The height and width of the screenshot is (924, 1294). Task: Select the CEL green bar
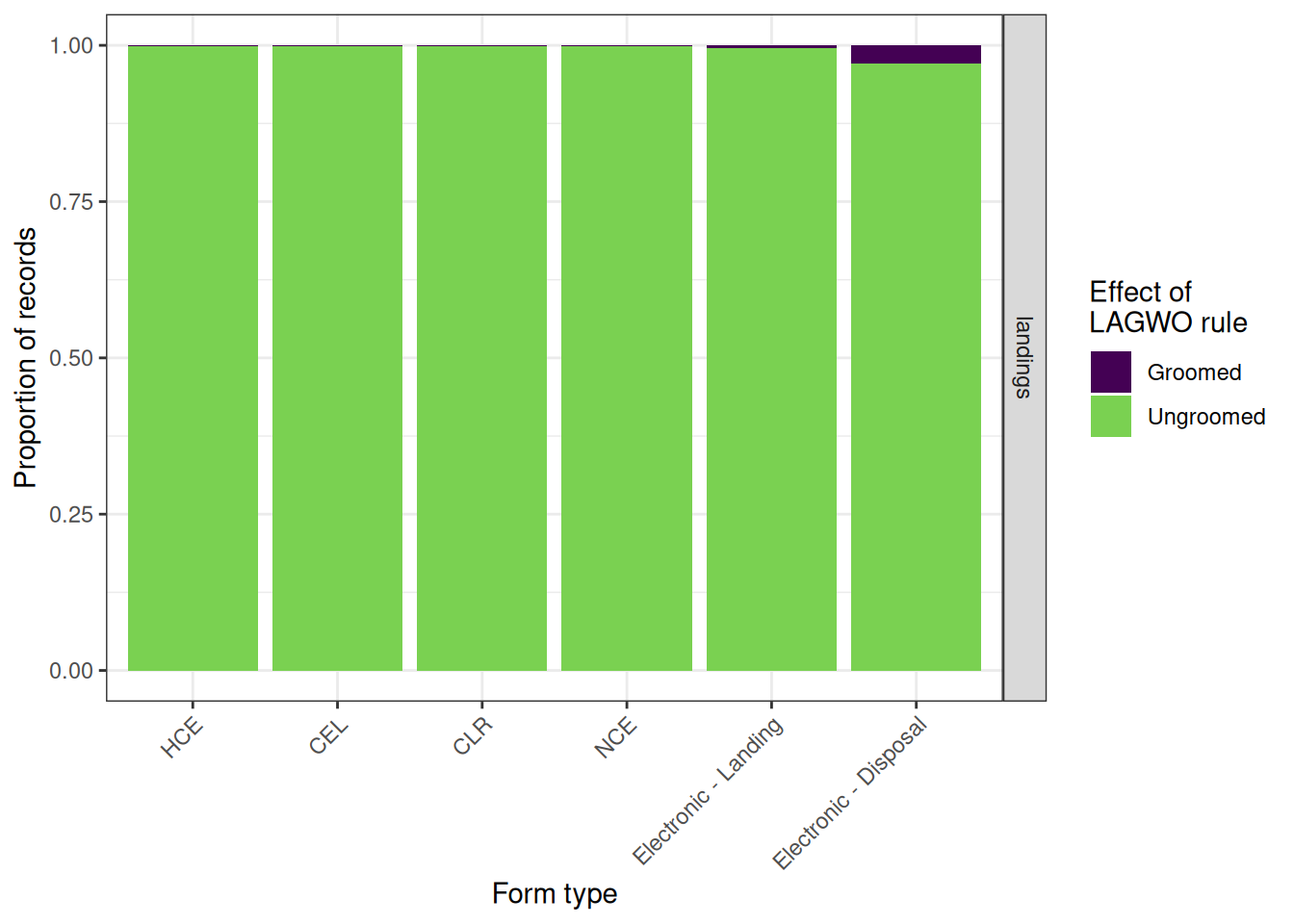(x=337, y=358)
